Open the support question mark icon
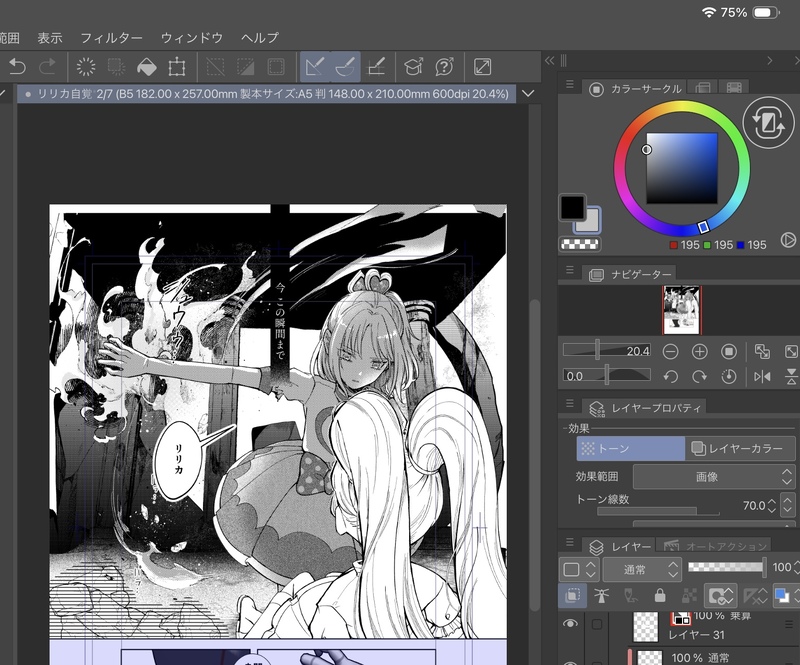Screen dimensions: 800x665 pos(444,67)
